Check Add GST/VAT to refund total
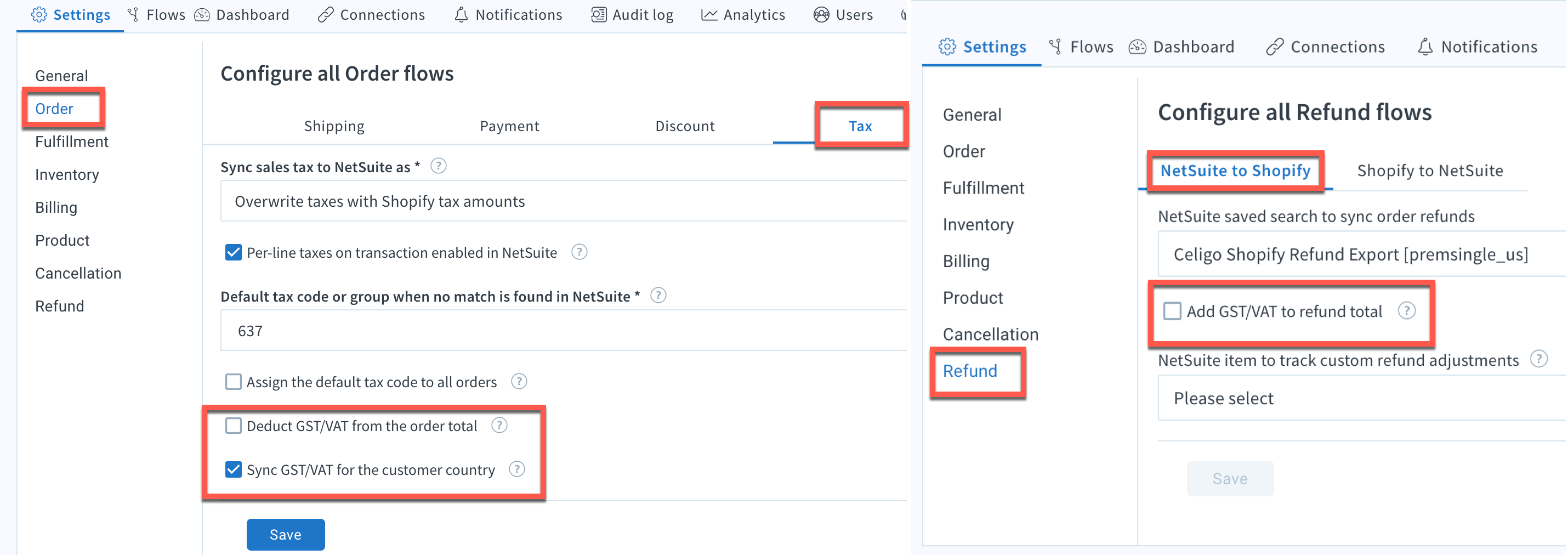The image size is (1568, 555). tap(1172, 311)
